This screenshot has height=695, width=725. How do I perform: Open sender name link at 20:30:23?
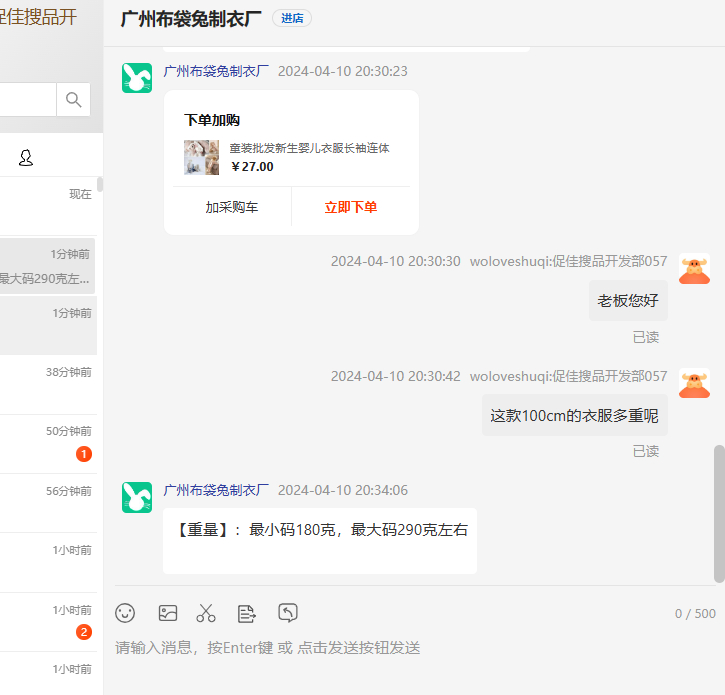tap(216, 71)
